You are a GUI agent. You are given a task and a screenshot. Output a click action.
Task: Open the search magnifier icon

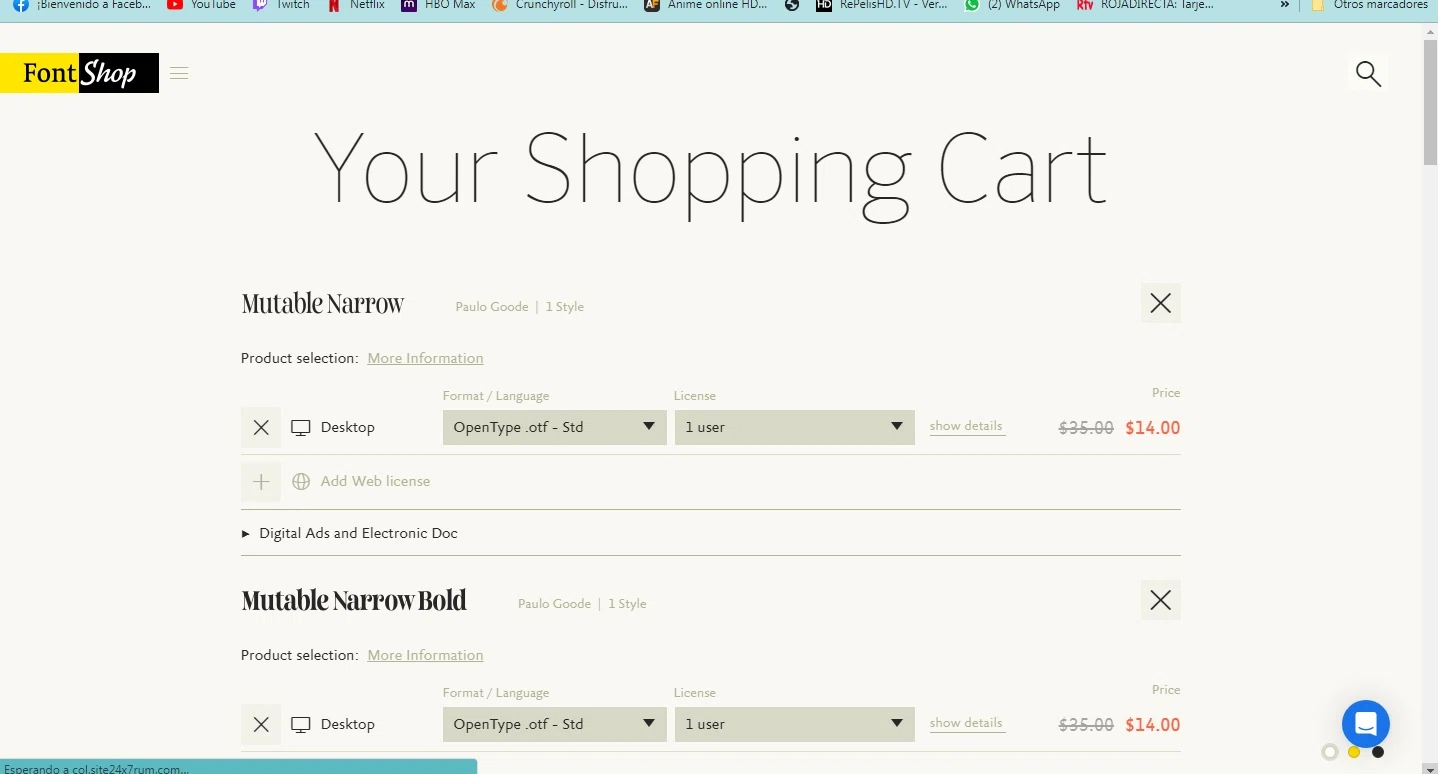click(1368, 73)
